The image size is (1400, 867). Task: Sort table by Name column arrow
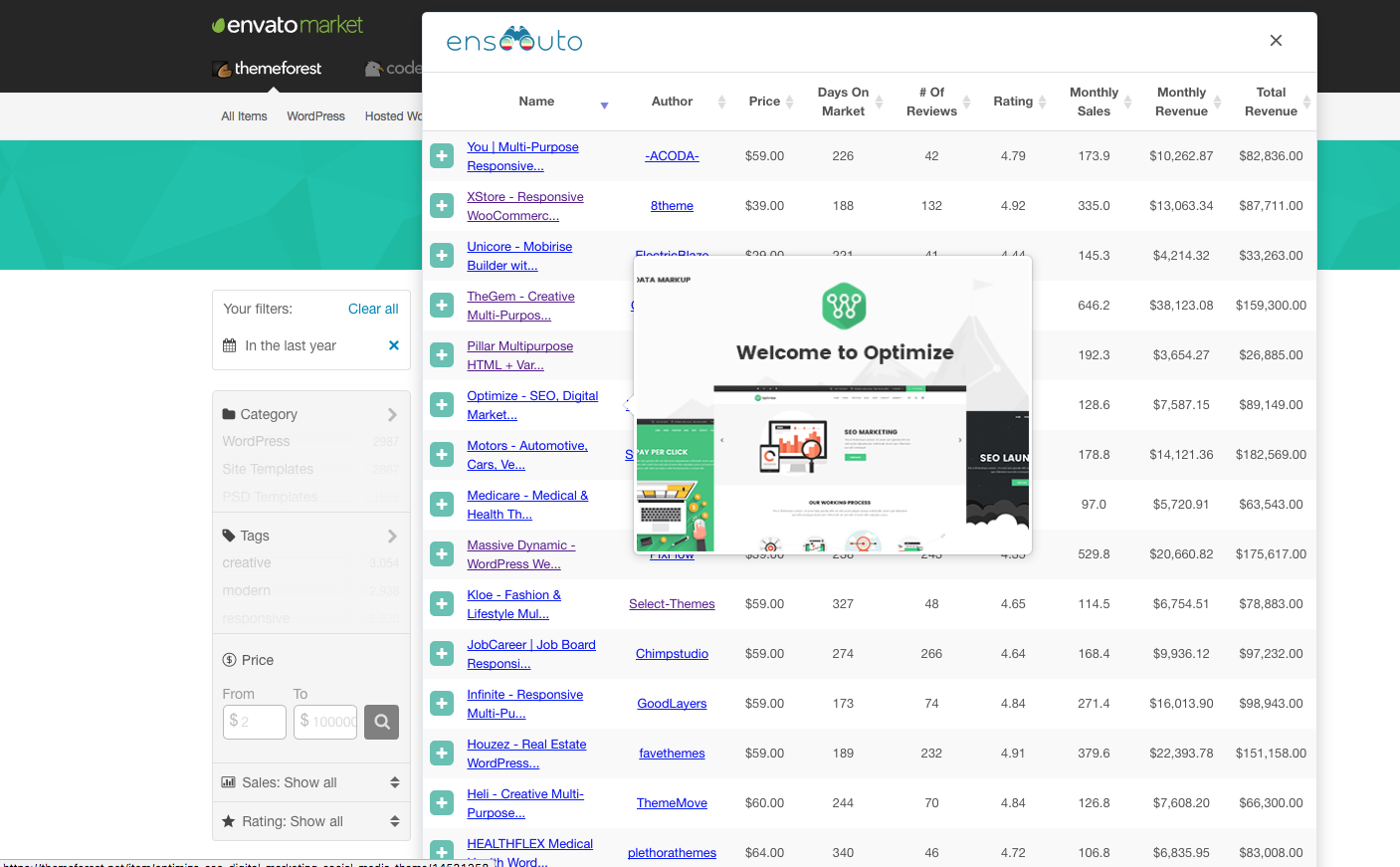click(x=604, y=106)
